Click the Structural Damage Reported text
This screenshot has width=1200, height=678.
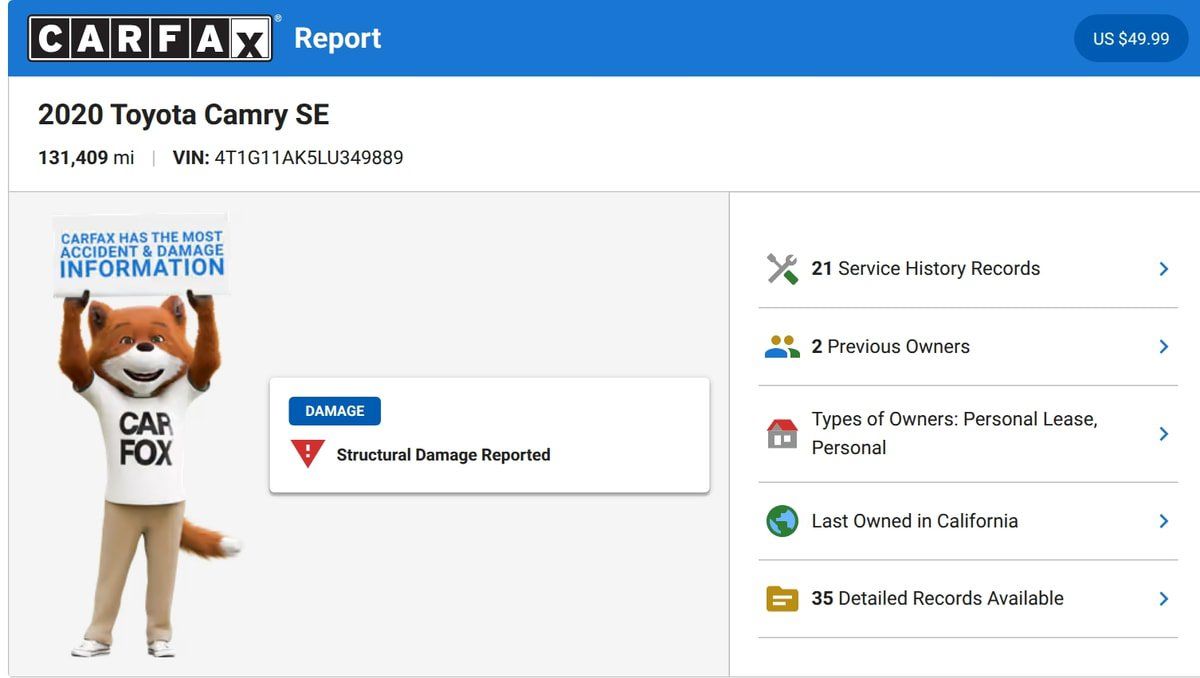(x=443, y=455)
